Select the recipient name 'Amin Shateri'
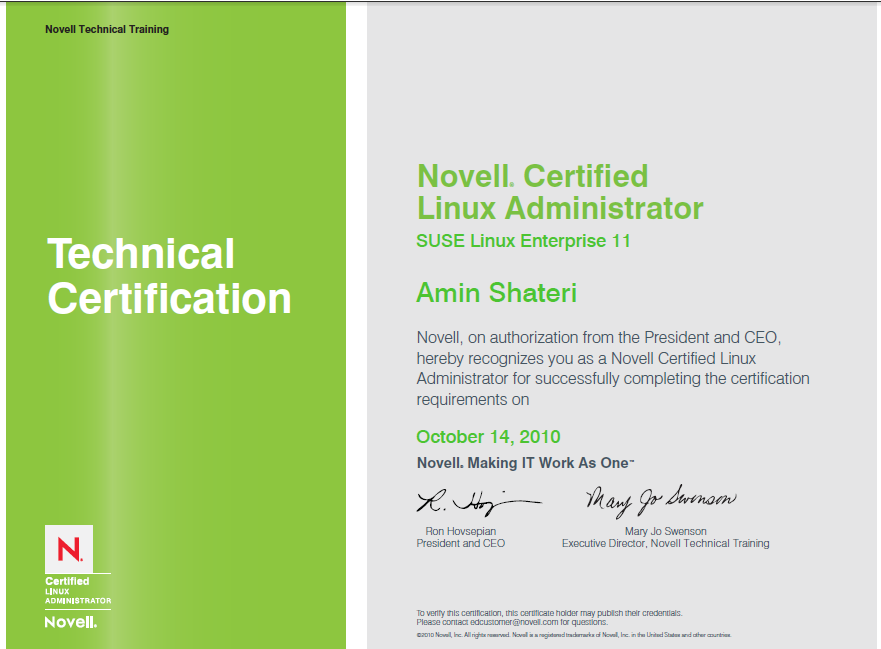The image size is (881, 649). (497, 293)
